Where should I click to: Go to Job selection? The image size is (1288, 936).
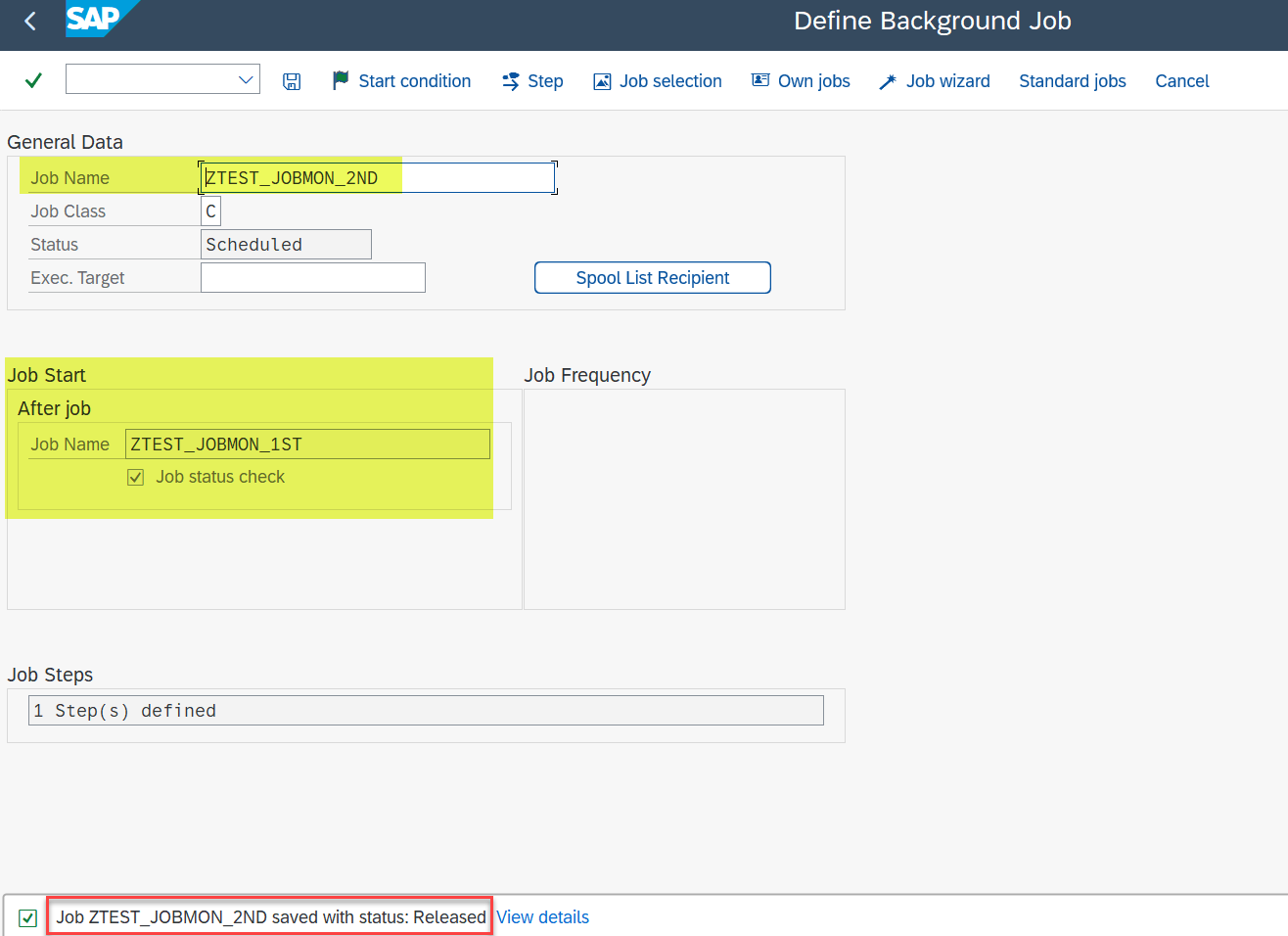(x=658, y=81)
